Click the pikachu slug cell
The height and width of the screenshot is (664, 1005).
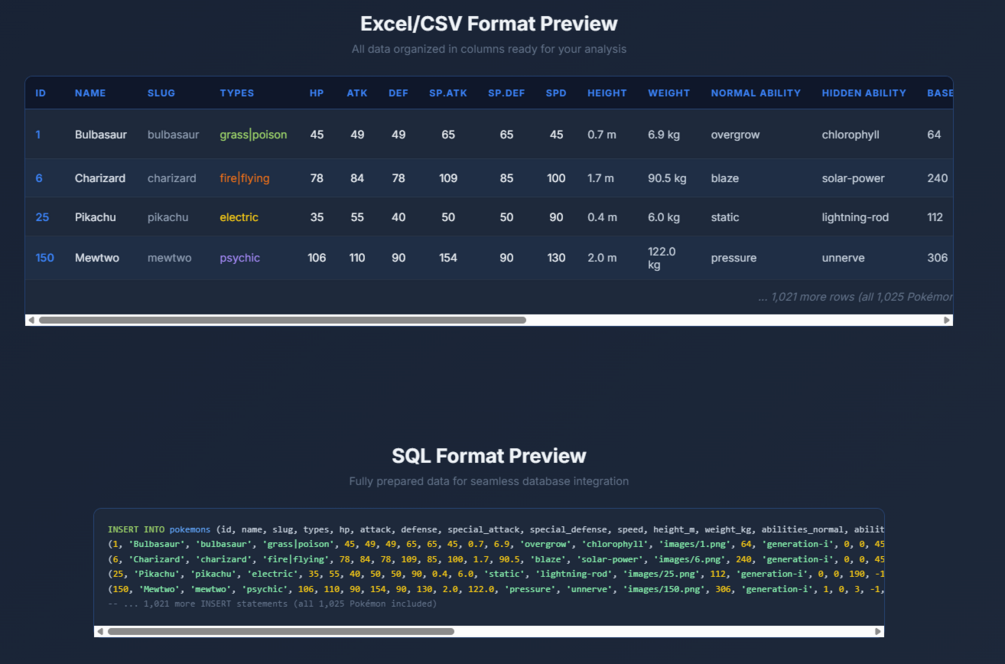[x=168, y=217]
